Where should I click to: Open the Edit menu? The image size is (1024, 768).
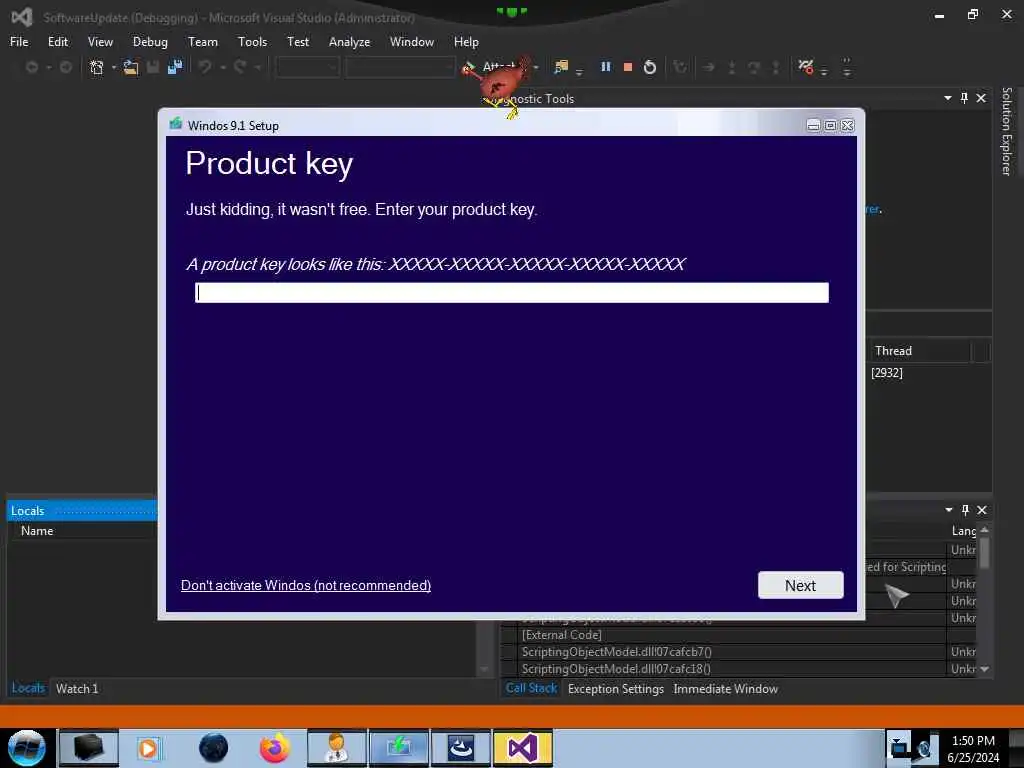(x=57, y=42)
